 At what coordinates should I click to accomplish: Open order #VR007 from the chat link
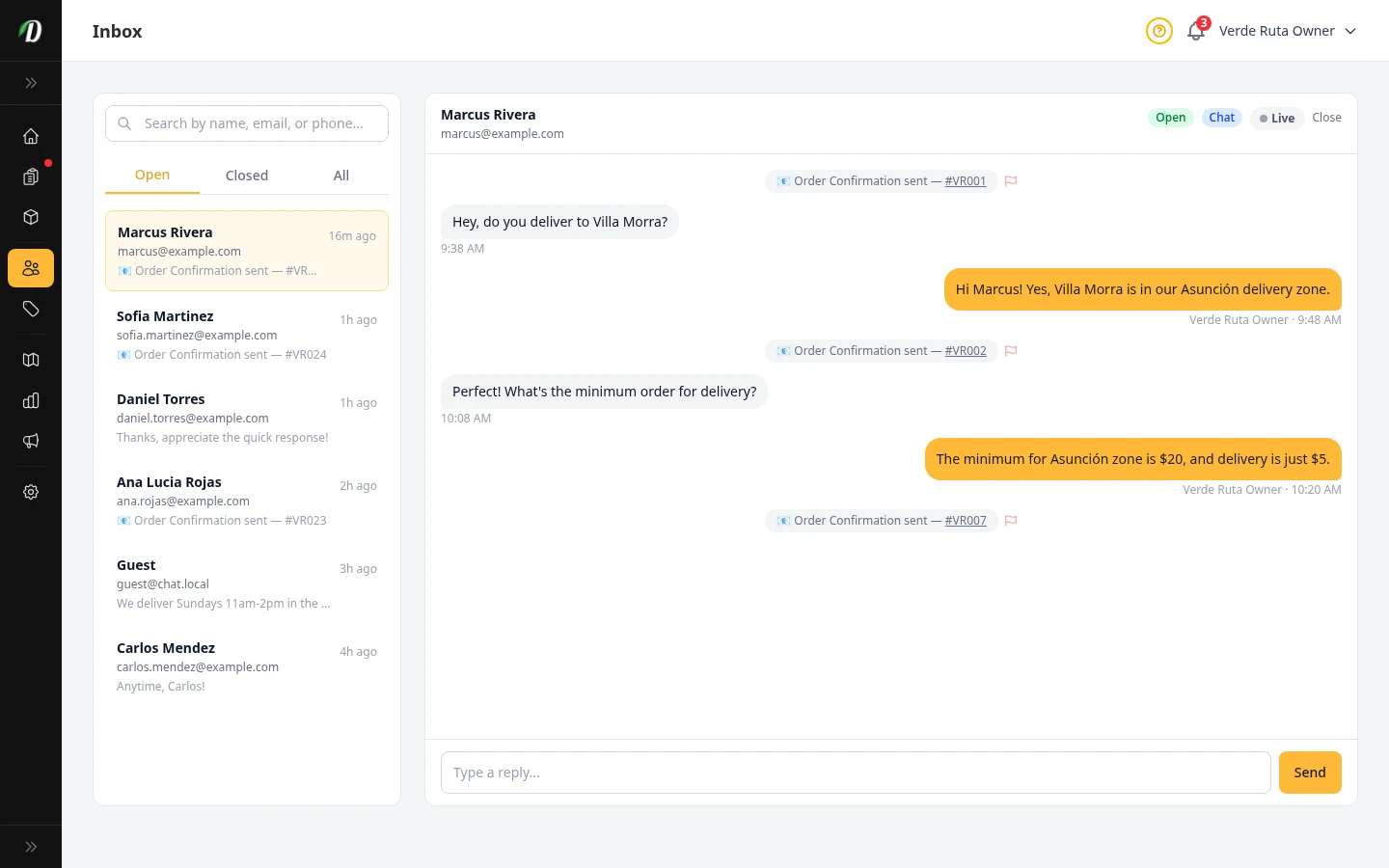pyautogui.click(x=966, y=520)
